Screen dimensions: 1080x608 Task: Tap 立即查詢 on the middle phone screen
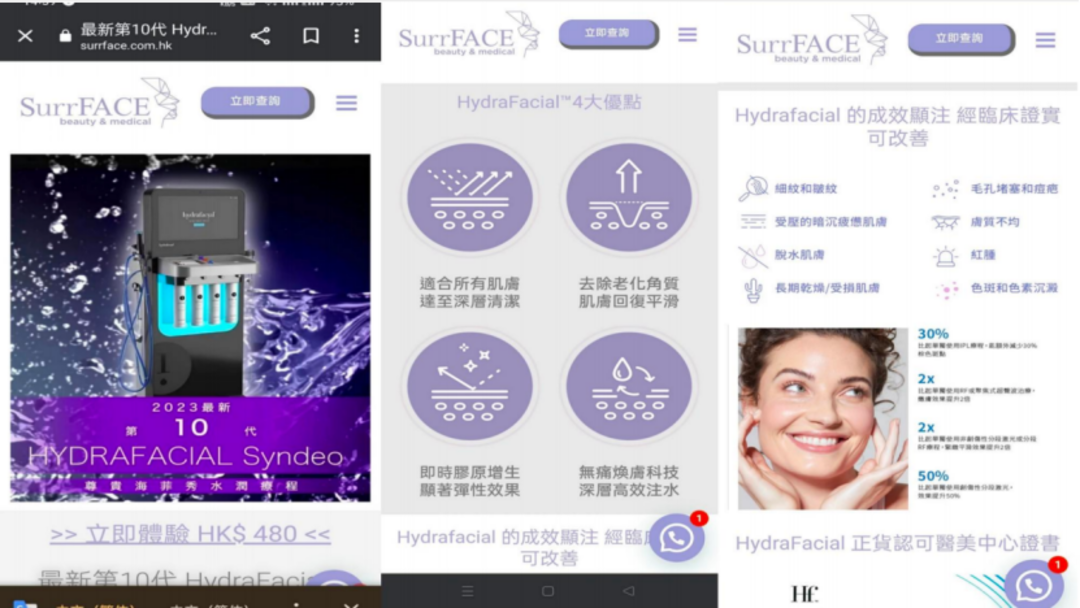(608, 34)
